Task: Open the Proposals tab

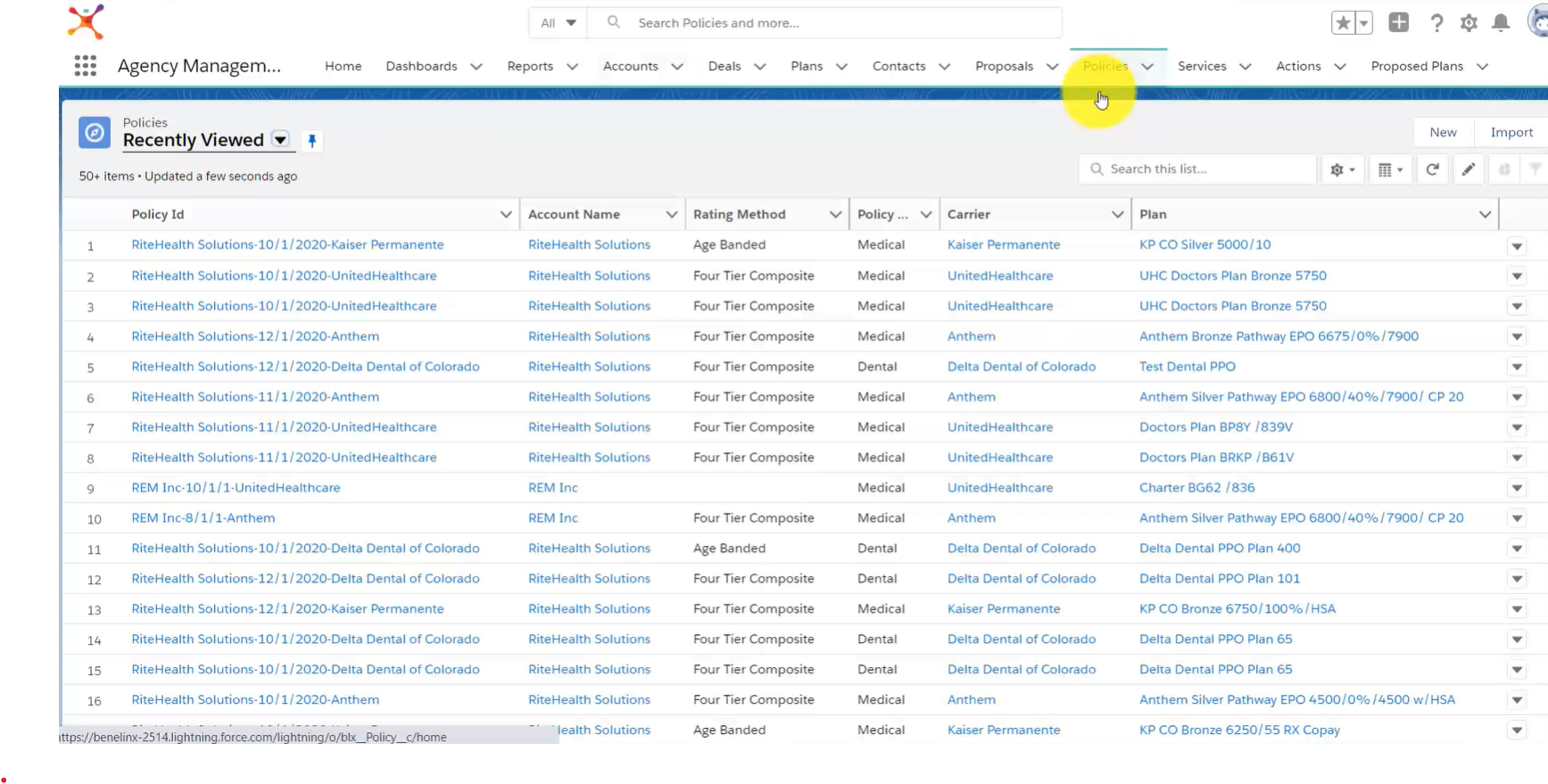Action: [x=1004, y=66]
